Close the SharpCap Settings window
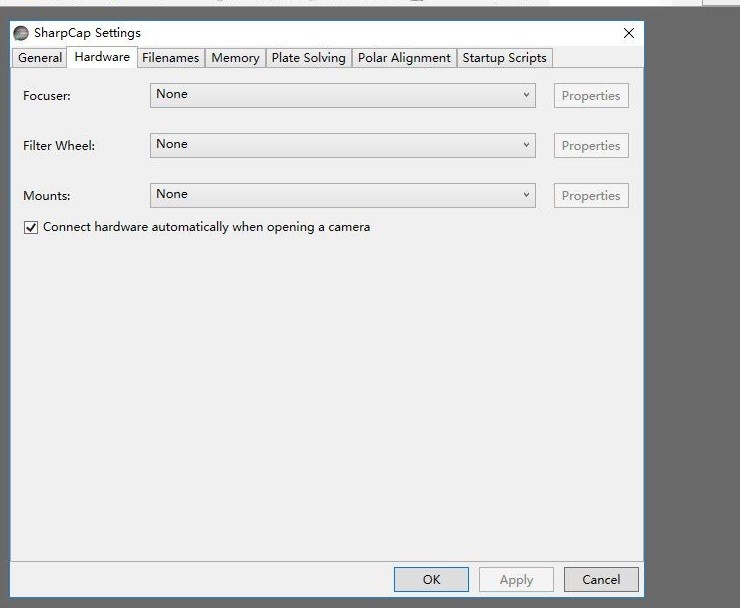The height and width of the screenshot is (608, 740). 629,33
